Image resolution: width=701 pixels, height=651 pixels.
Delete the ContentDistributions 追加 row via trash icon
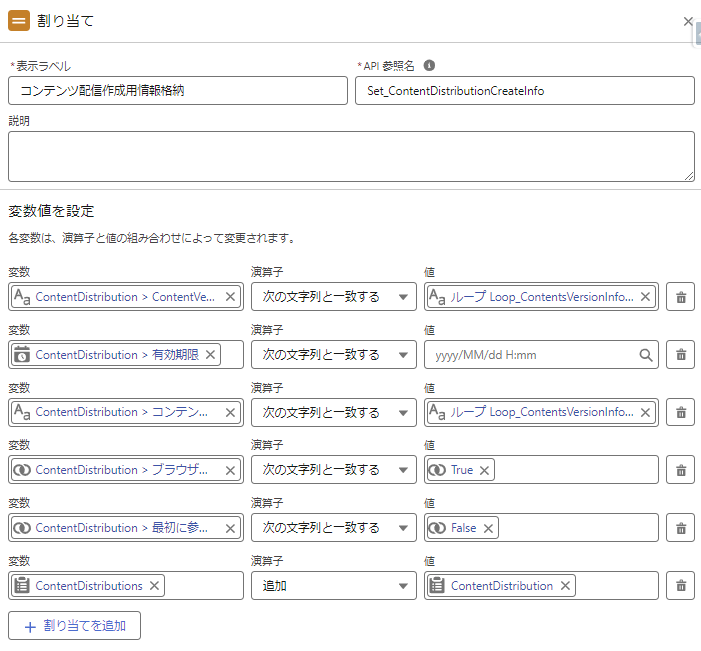[x=680, y=586]
